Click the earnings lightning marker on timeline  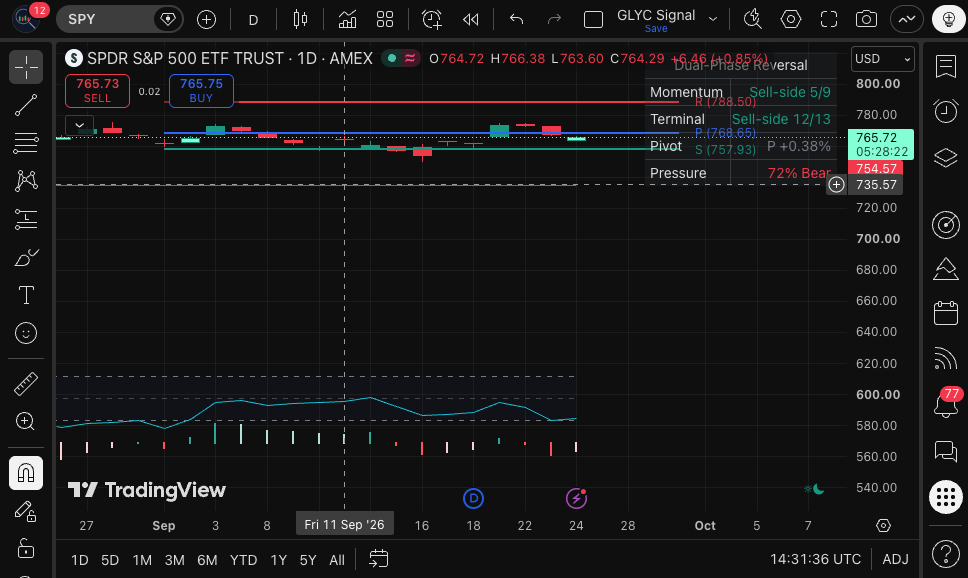click(x=576, y=498)
